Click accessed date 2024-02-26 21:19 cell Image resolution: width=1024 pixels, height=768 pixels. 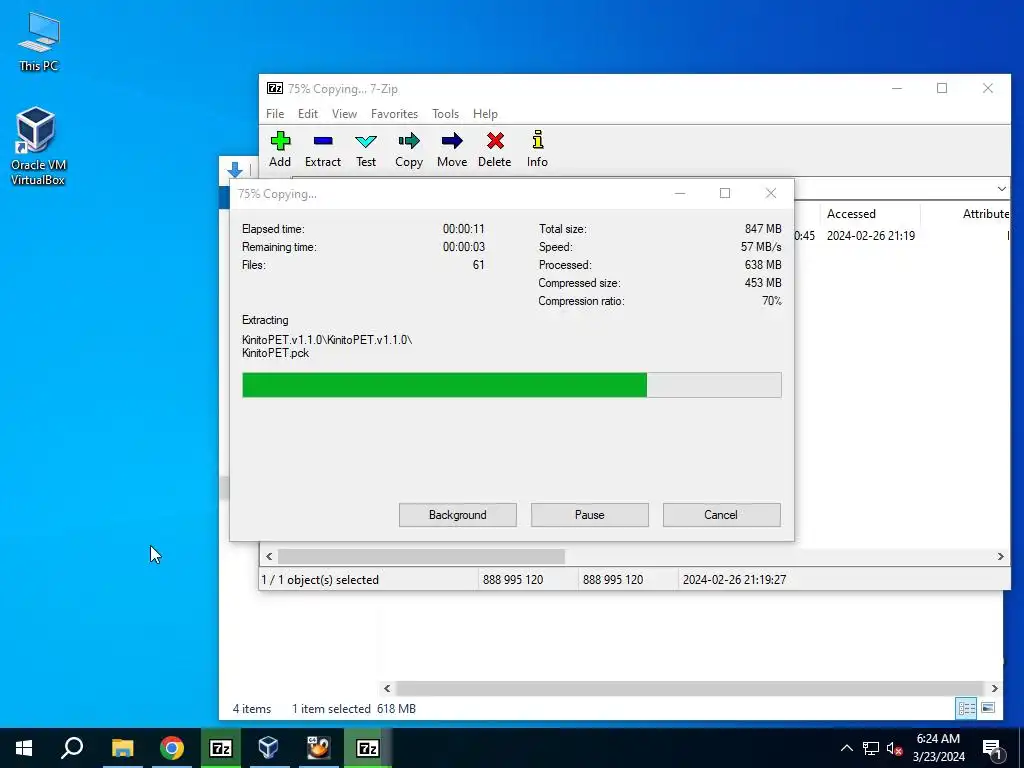pos(871,236)
